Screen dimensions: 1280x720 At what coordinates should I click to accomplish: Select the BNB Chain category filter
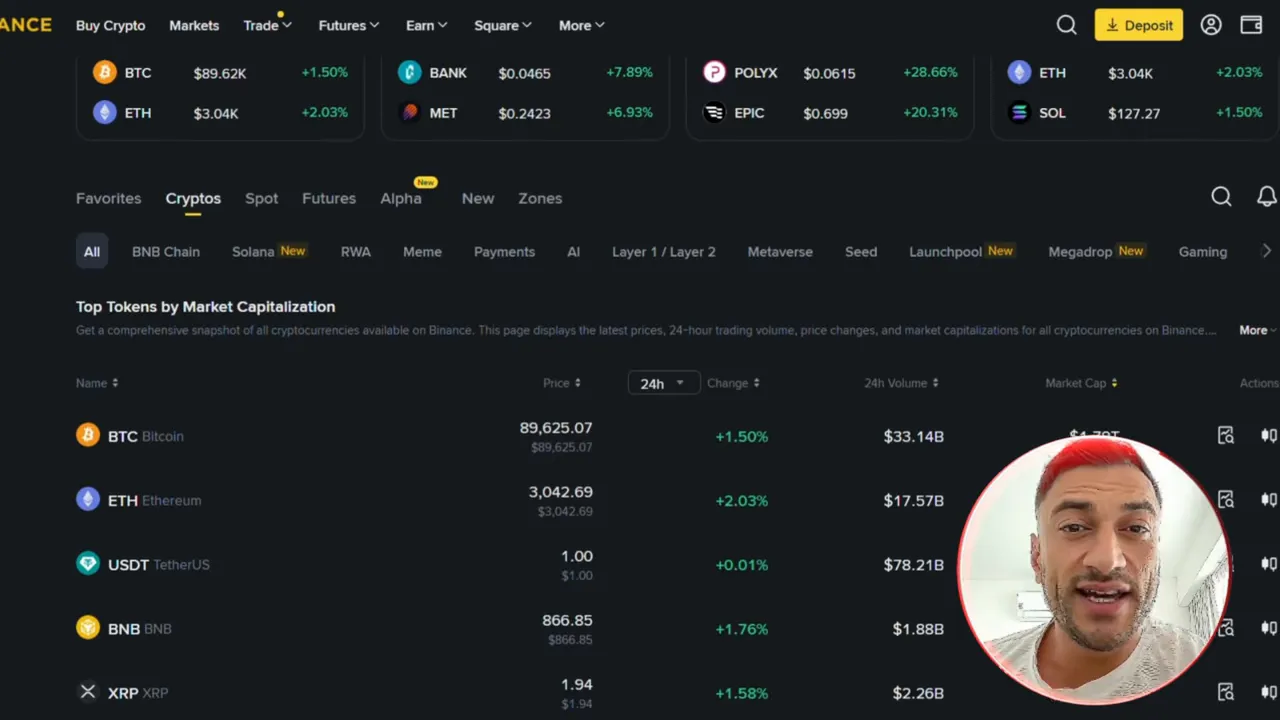pos(166,251)
